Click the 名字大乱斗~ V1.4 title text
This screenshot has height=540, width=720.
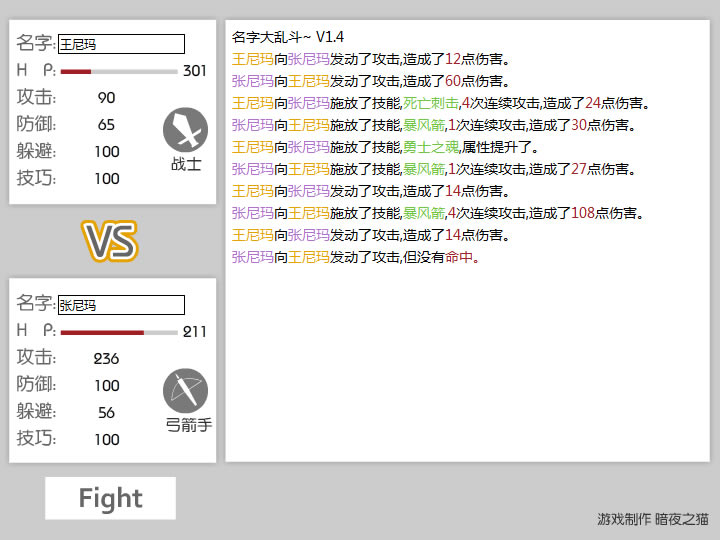288,37
